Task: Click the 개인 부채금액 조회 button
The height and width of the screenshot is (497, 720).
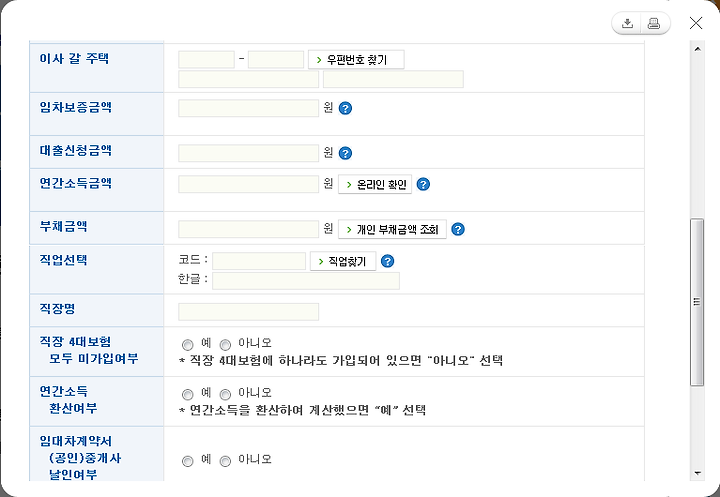Action: tap(392, 229)
